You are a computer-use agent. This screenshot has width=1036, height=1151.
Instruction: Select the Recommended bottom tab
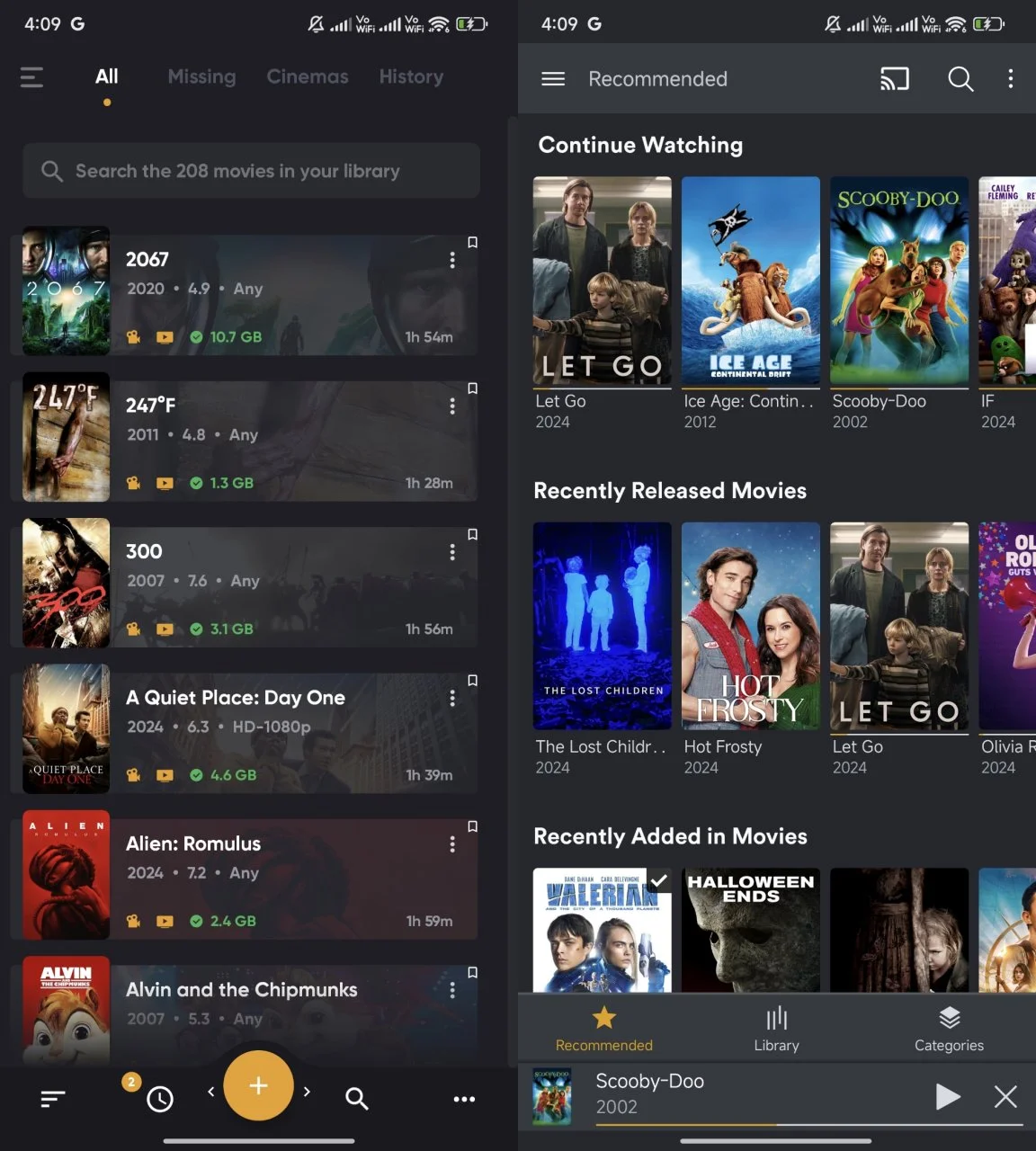click(x=603, y=1029)
